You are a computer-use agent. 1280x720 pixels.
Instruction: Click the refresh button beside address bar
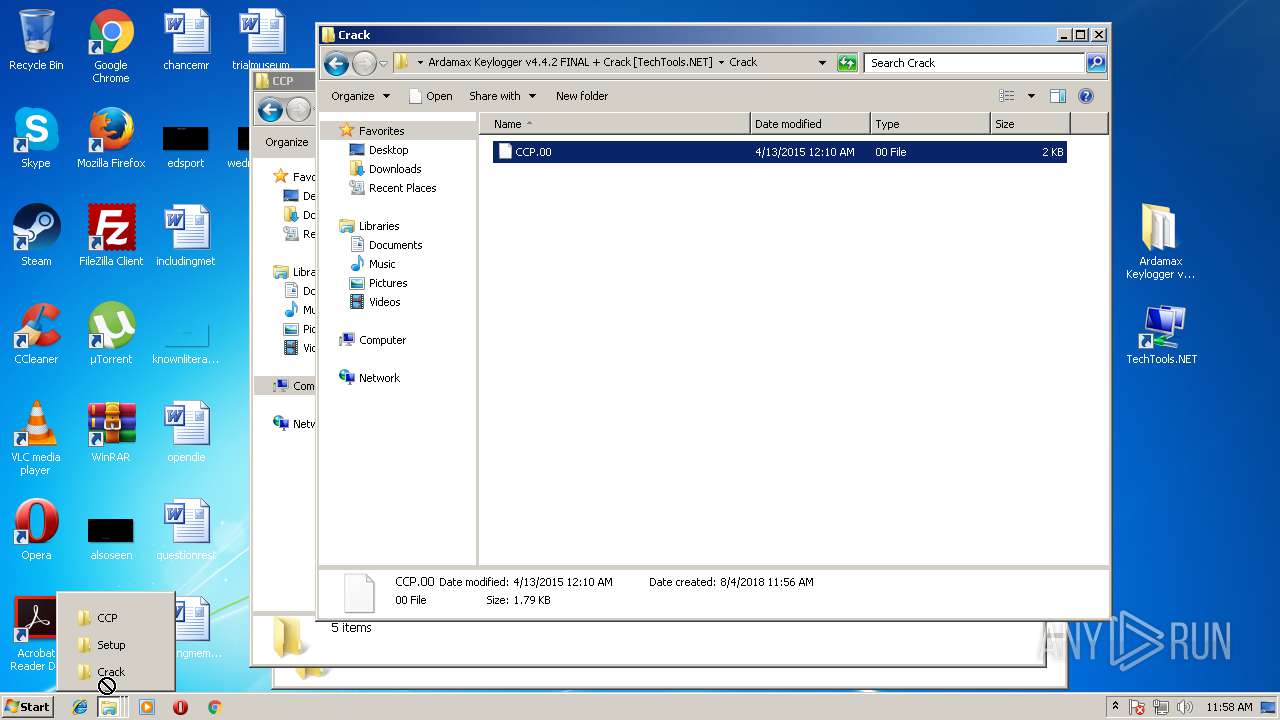click(847, 63)
